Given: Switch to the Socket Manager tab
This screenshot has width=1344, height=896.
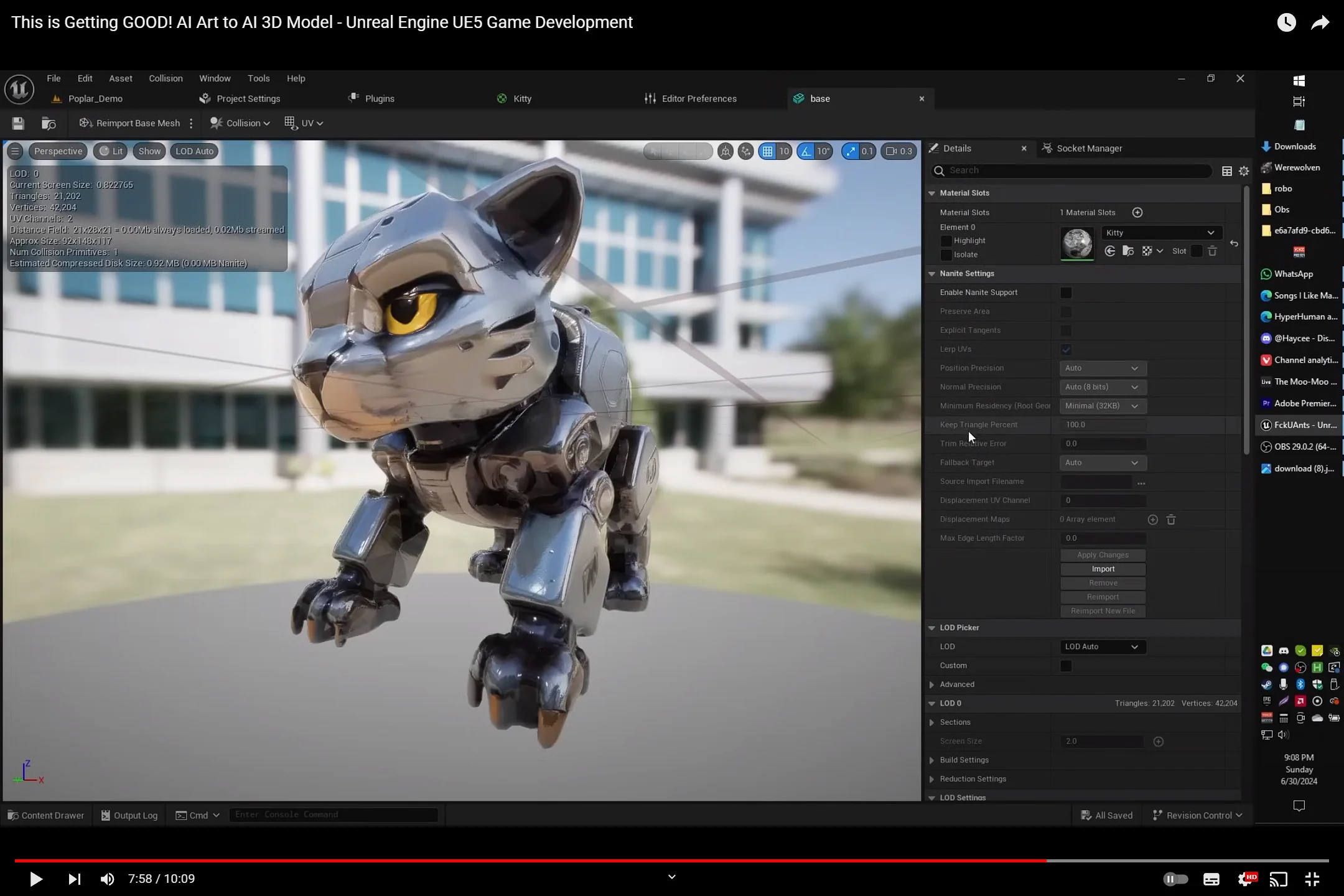Looking at the screenshot, I should pos(1088,149).
